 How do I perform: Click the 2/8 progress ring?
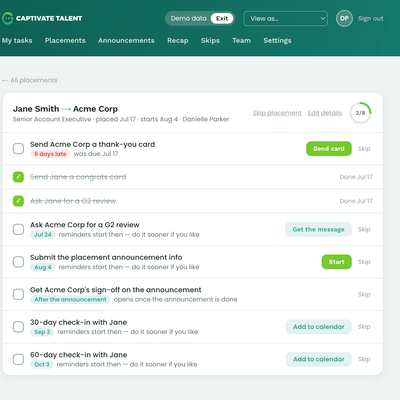tap(360, 113)
